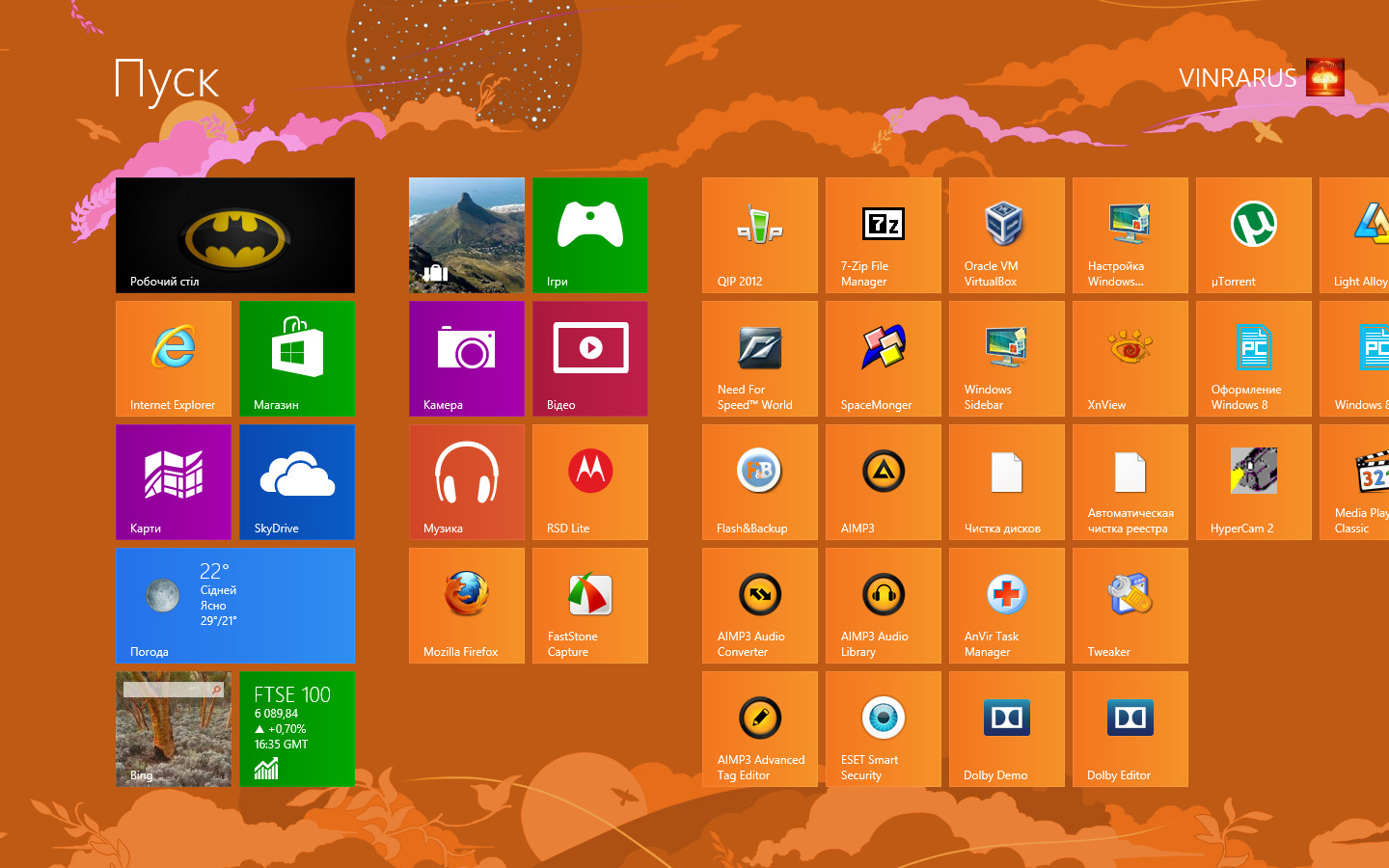
Task: Launch Flash&Backup tile
Action: pyautogui.click(x=760, y=482)
